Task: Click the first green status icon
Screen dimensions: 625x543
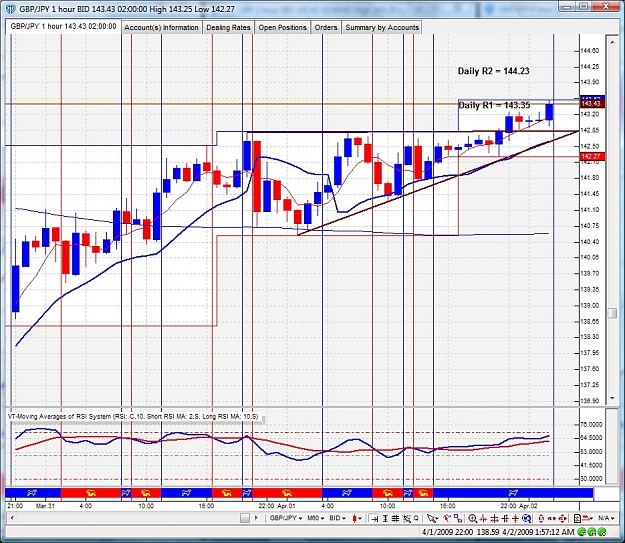Action: pos(582,532)
